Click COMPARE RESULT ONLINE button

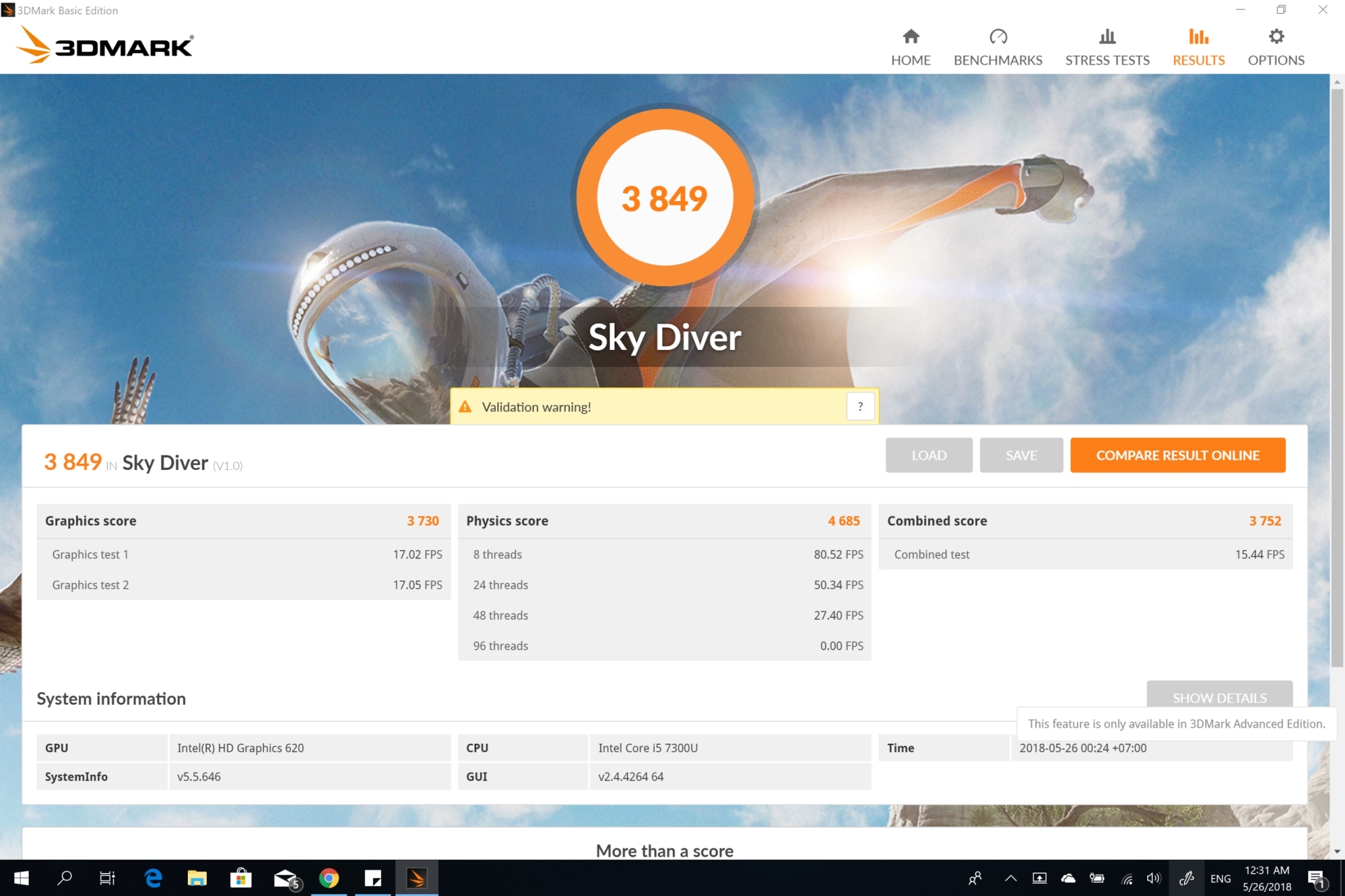(1178, 455)
